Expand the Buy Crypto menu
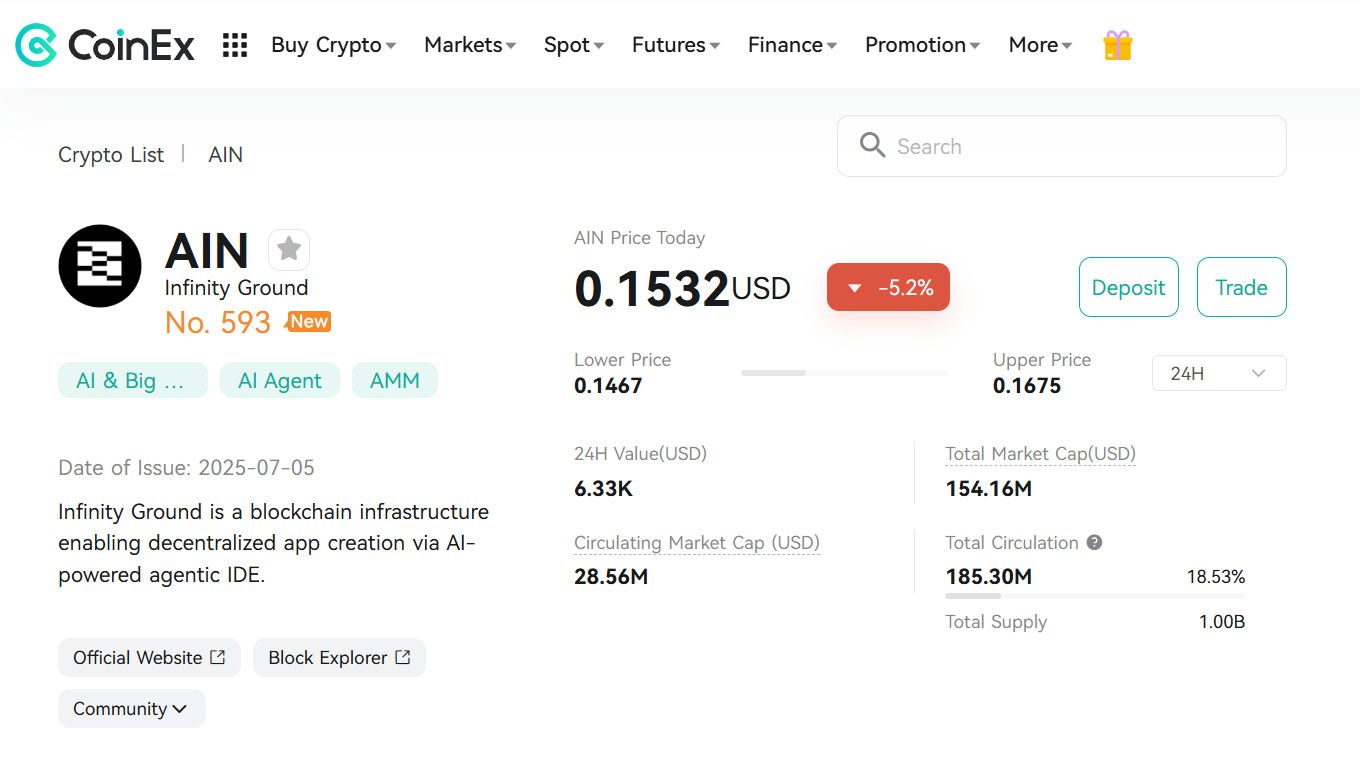 (334, 45)
